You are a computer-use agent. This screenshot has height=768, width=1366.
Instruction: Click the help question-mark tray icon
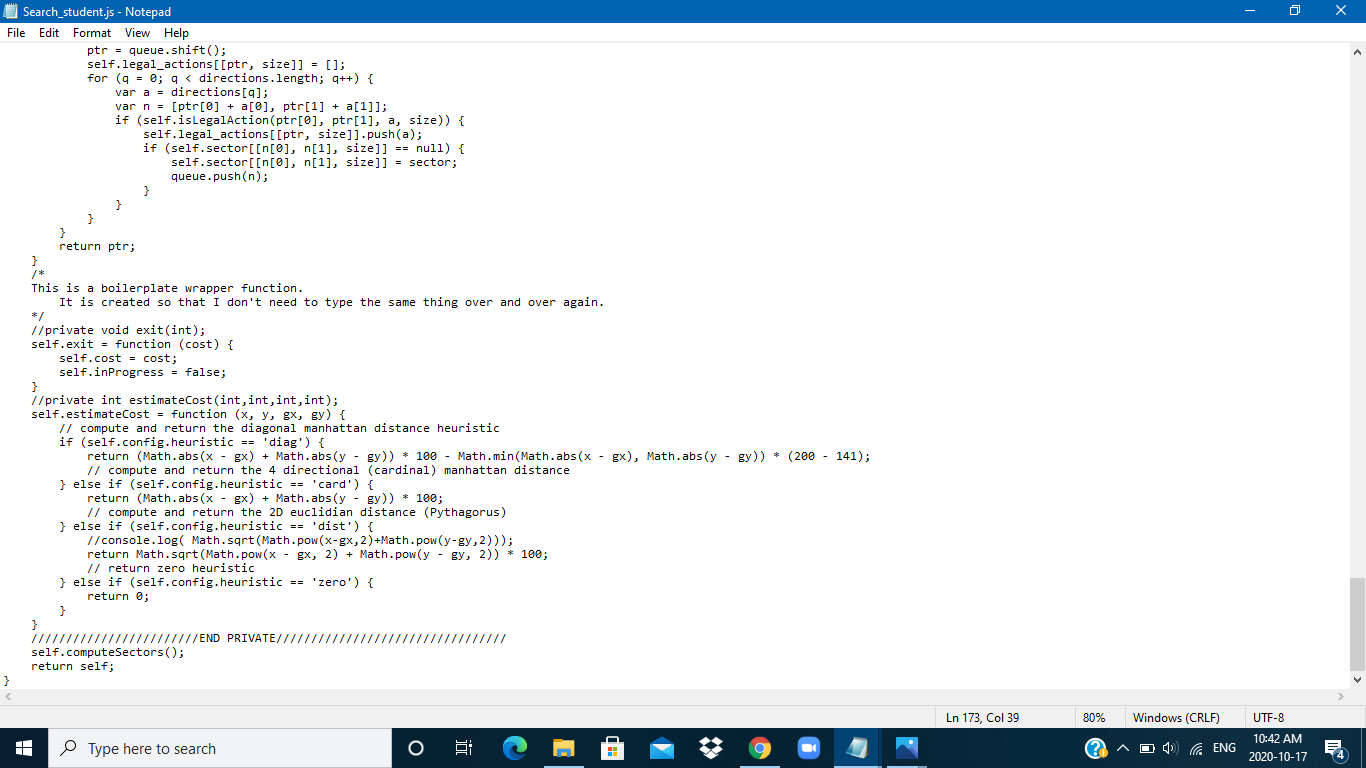coord(1096,748)
